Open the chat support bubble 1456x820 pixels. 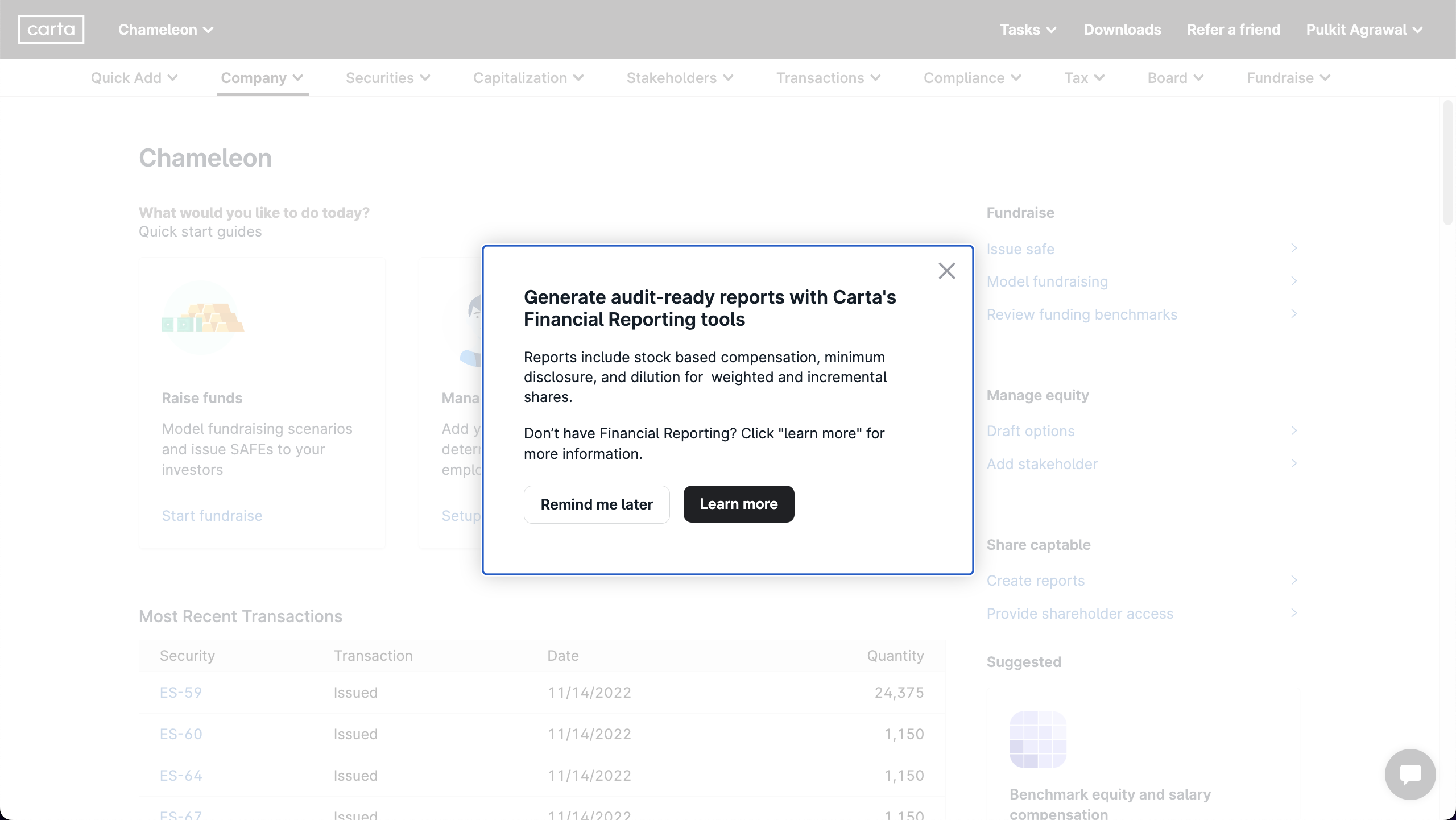click(1410, 775)
